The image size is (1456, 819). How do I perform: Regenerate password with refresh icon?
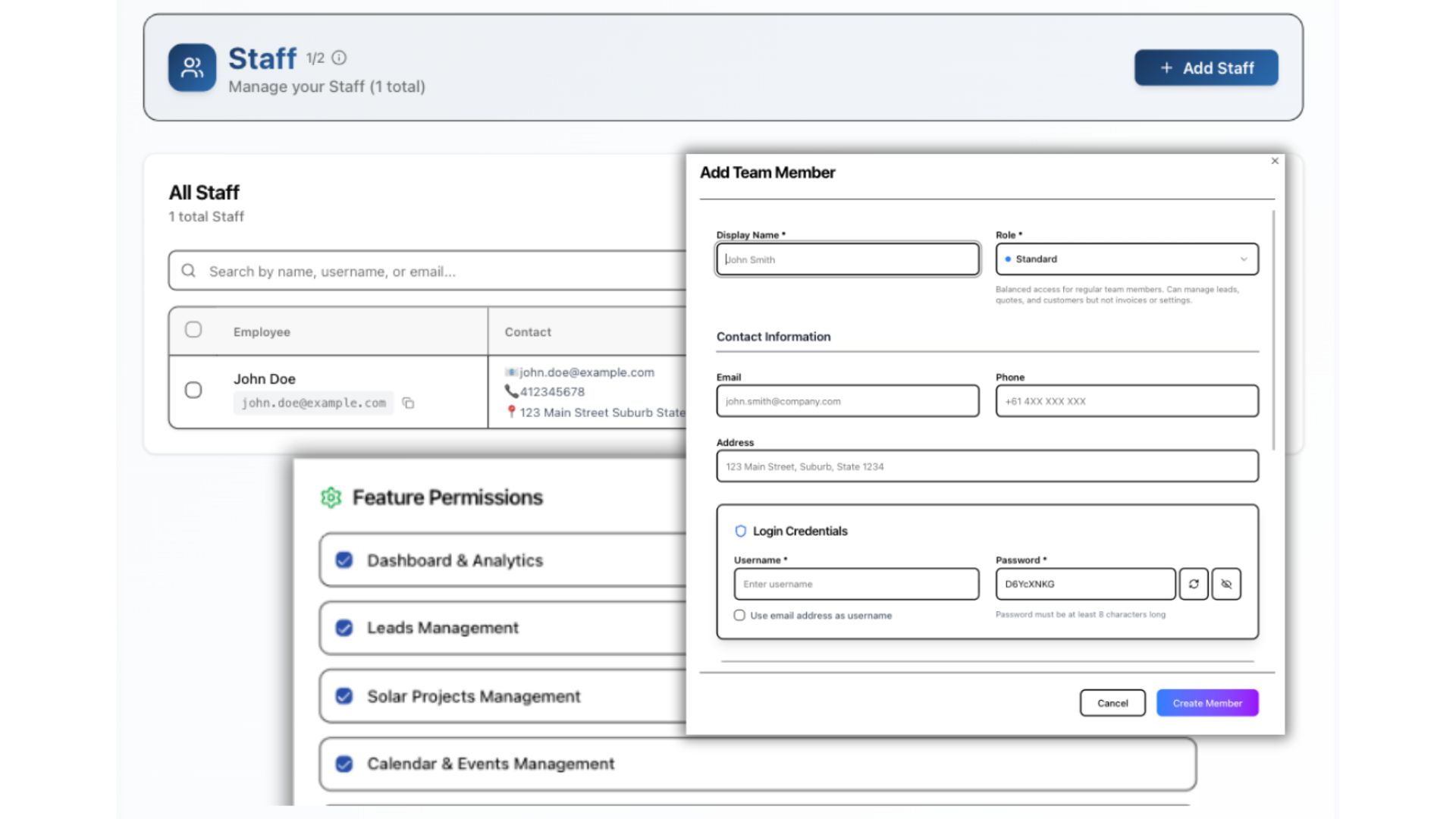point(1194,584)
